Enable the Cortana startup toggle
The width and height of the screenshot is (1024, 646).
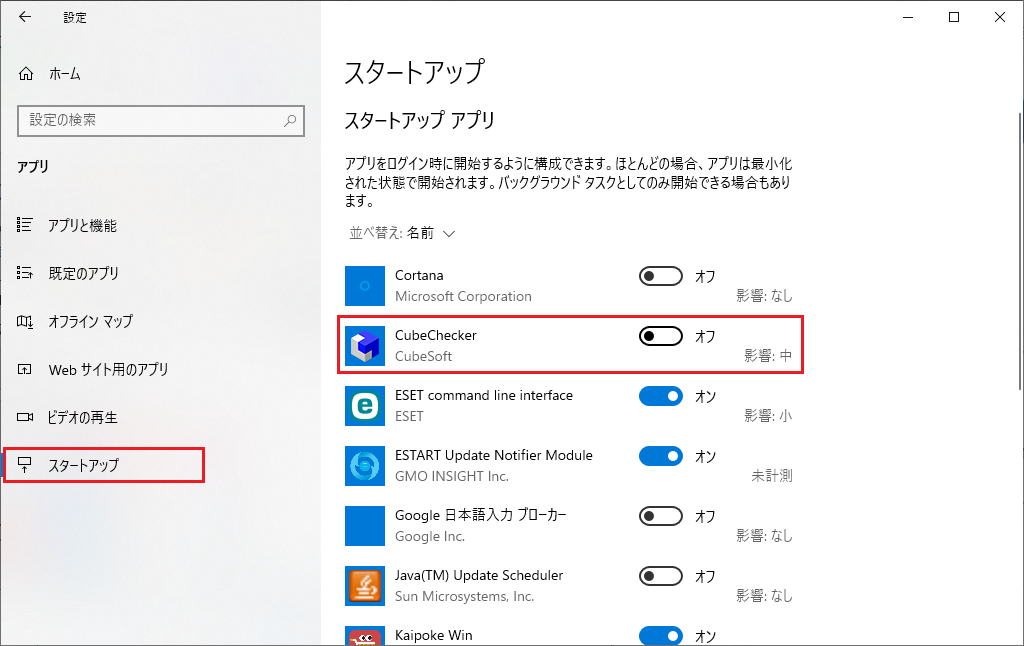tap(660, 276)
